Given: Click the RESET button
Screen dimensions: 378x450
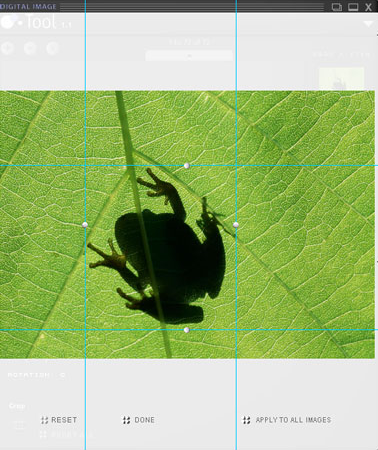Looking at the screenshot, I should tap(59, 420).
